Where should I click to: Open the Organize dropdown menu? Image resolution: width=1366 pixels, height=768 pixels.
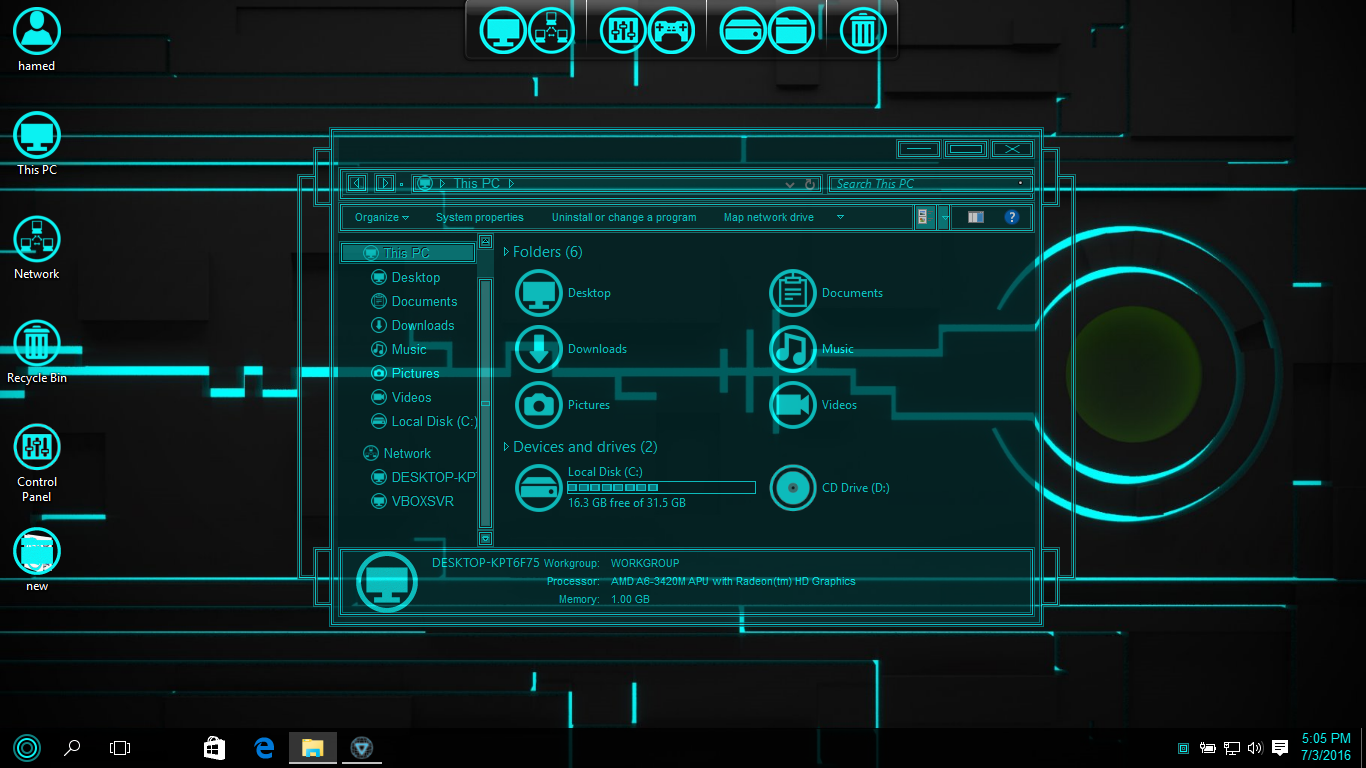[x=382, y=217]
